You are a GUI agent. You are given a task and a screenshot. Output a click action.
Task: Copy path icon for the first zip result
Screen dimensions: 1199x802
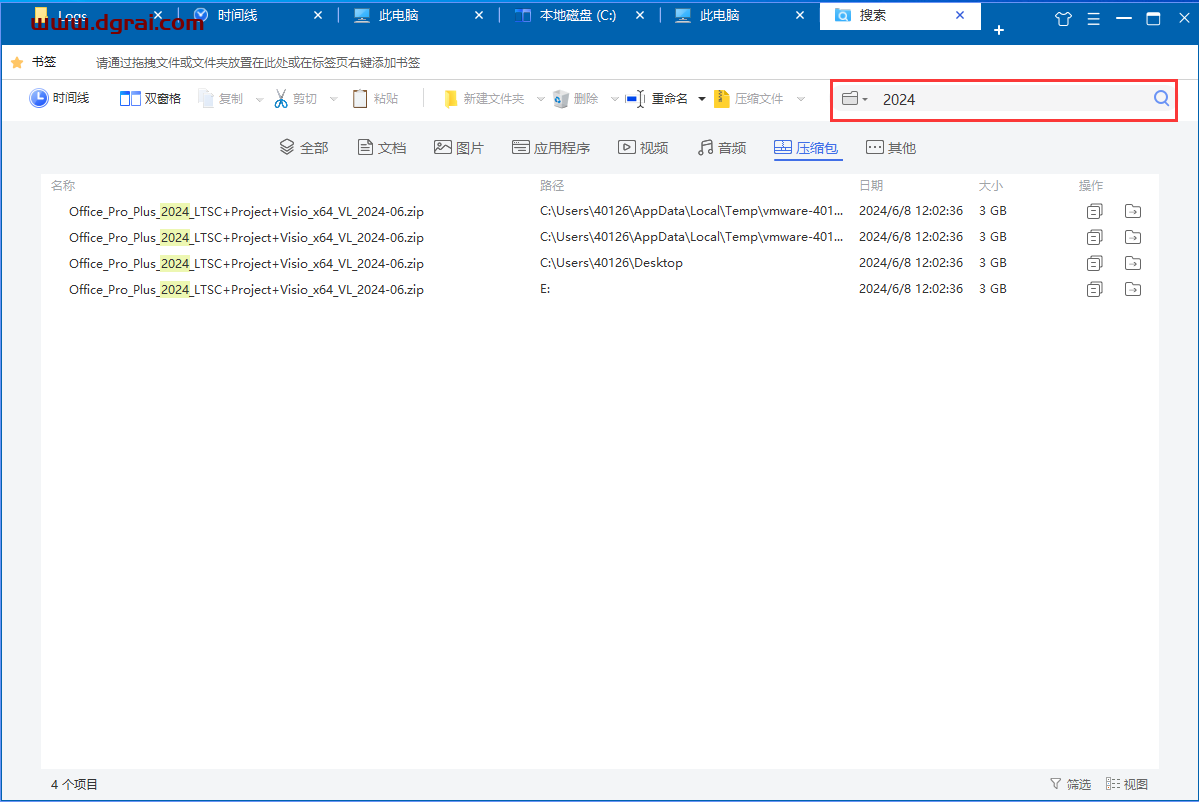(x=1094, y=211)
